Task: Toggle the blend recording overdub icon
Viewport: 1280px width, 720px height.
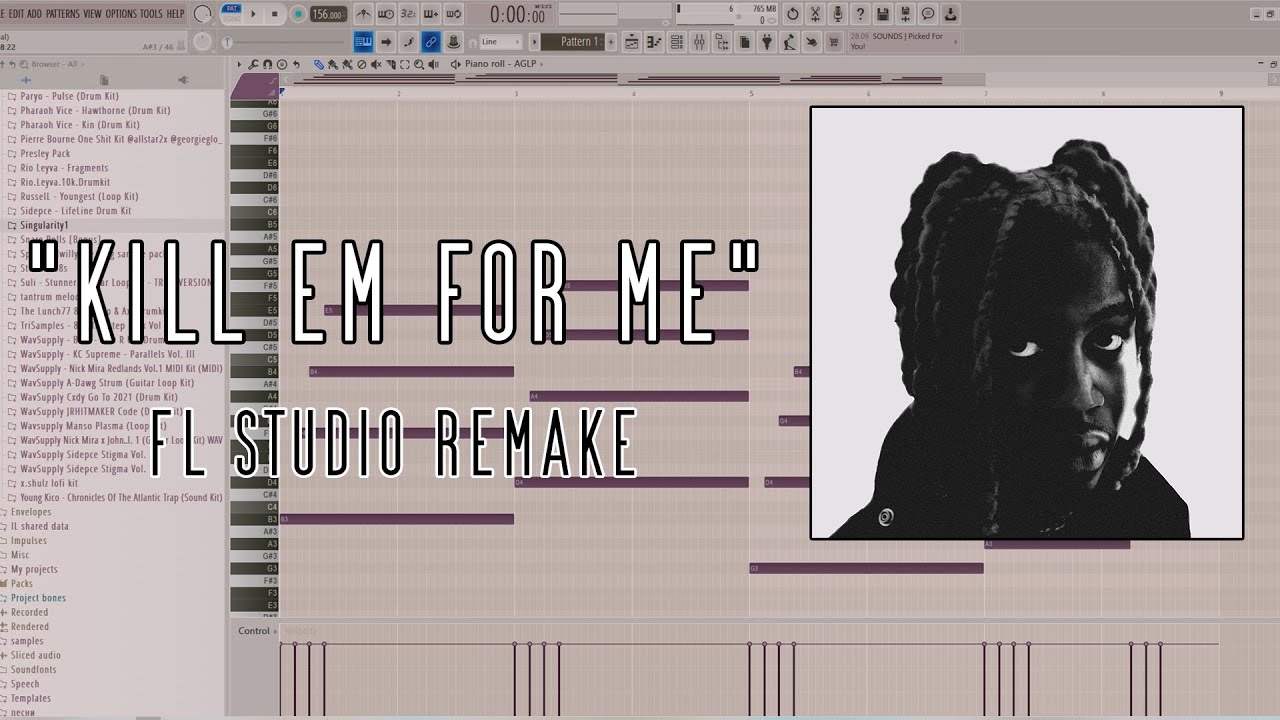Action: coord(431,14)
